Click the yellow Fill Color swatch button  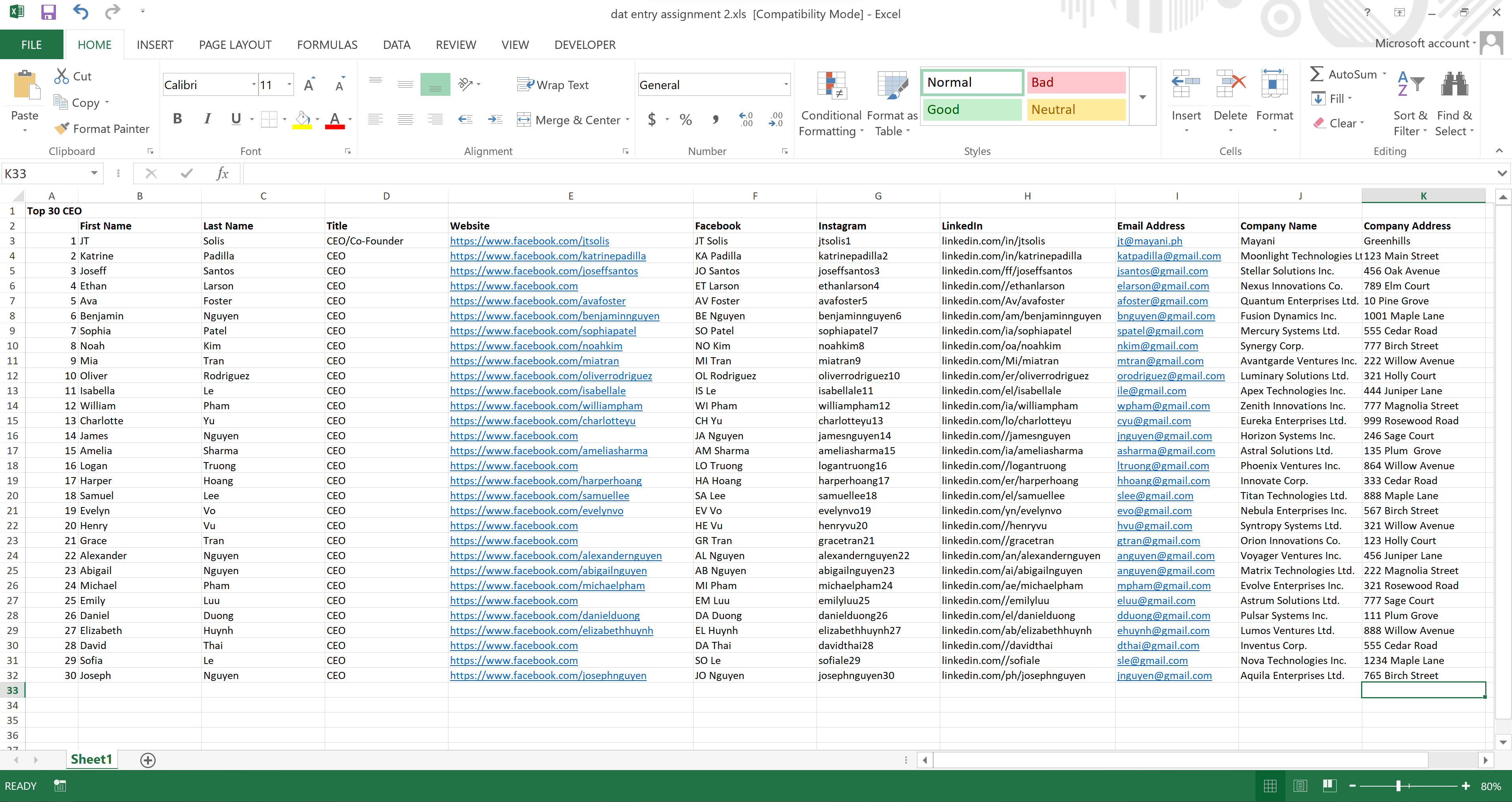coord(302,120)
